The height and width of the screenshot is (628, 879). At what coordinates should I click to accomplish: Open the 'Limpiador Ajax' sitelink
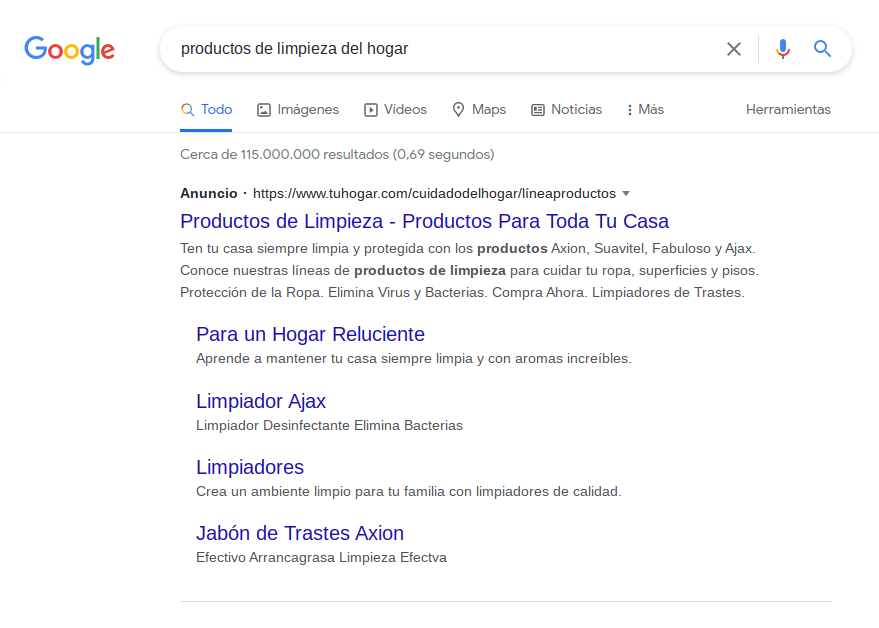[261, 401]
